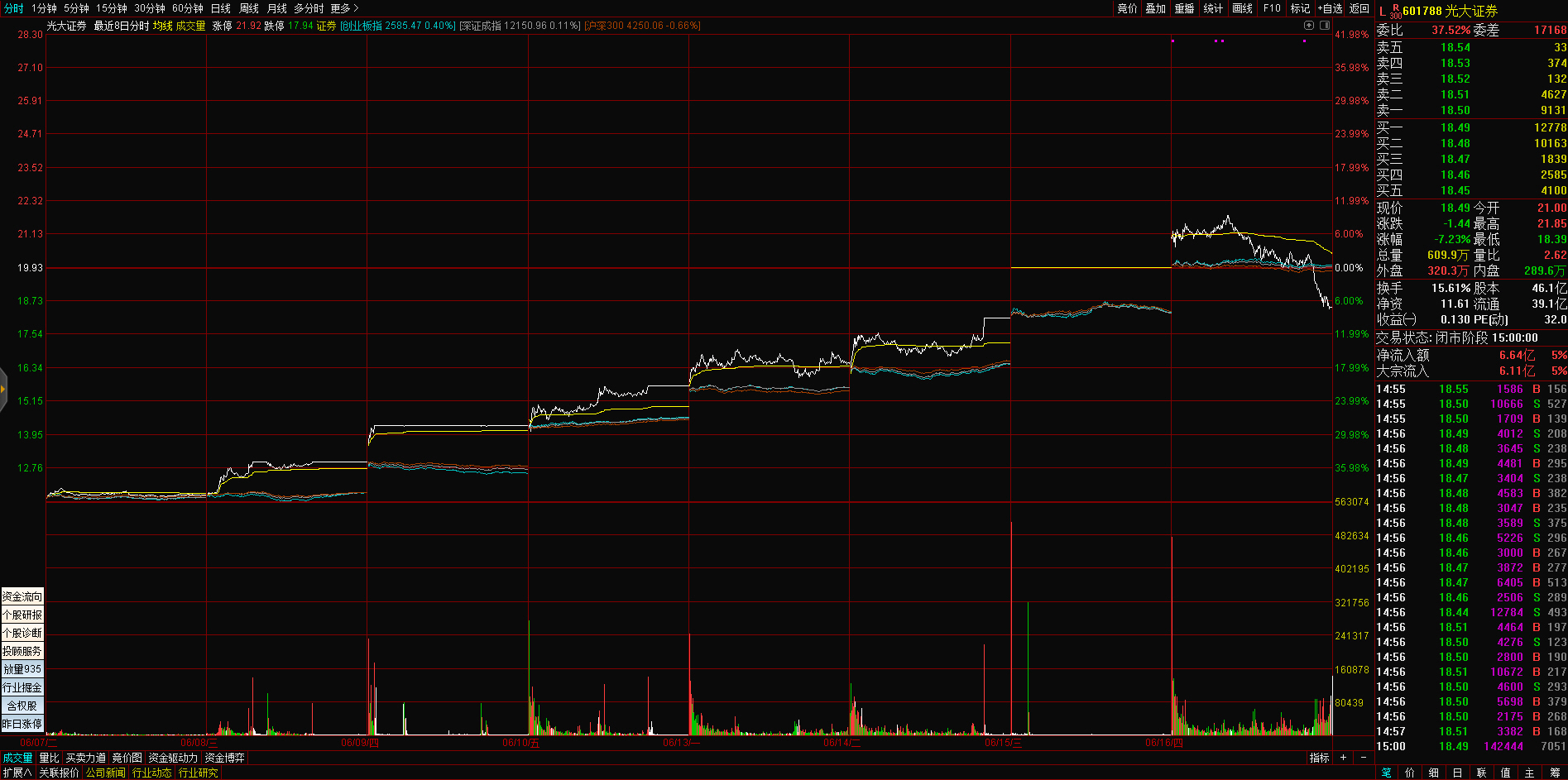The width and height of the screenshot is (1568, 780).
Task: Toggle the 成交量 volume label in header
Action: pos(190,26)
